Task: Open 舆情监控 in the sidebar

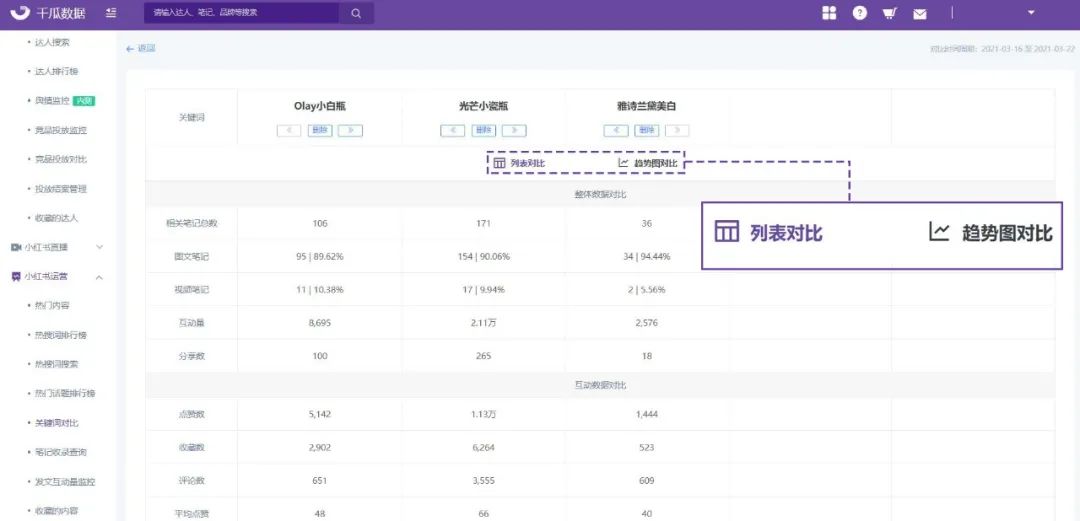Action: [52, 101]
